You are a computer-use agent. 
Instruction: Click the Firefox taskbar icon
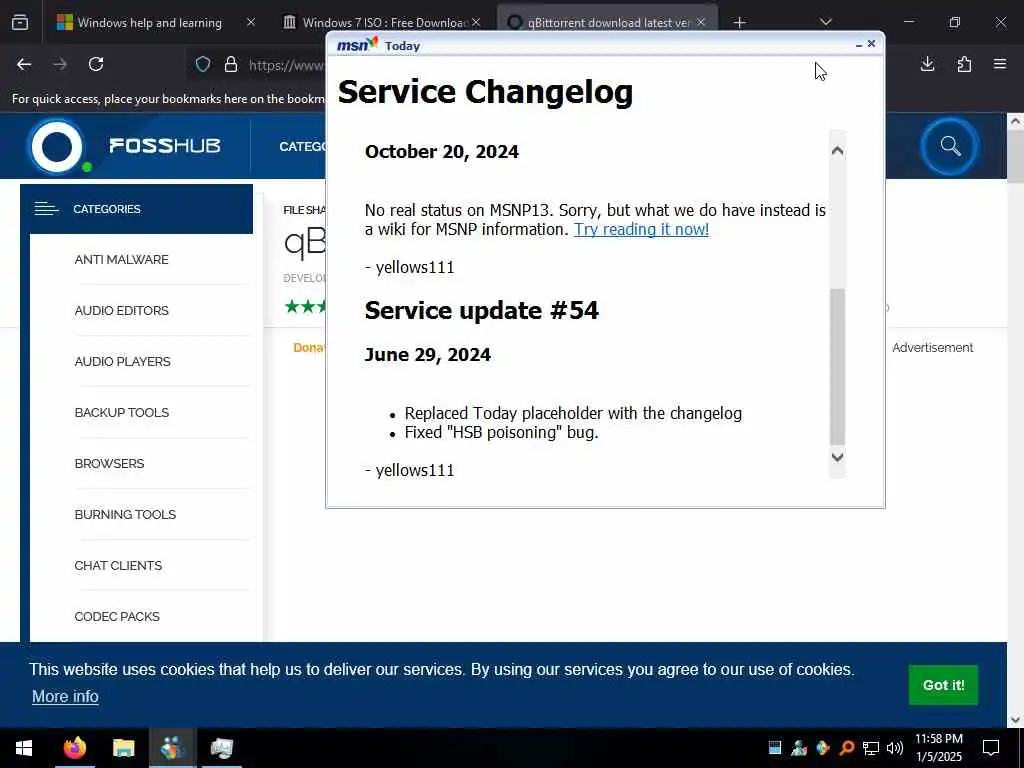74,748
